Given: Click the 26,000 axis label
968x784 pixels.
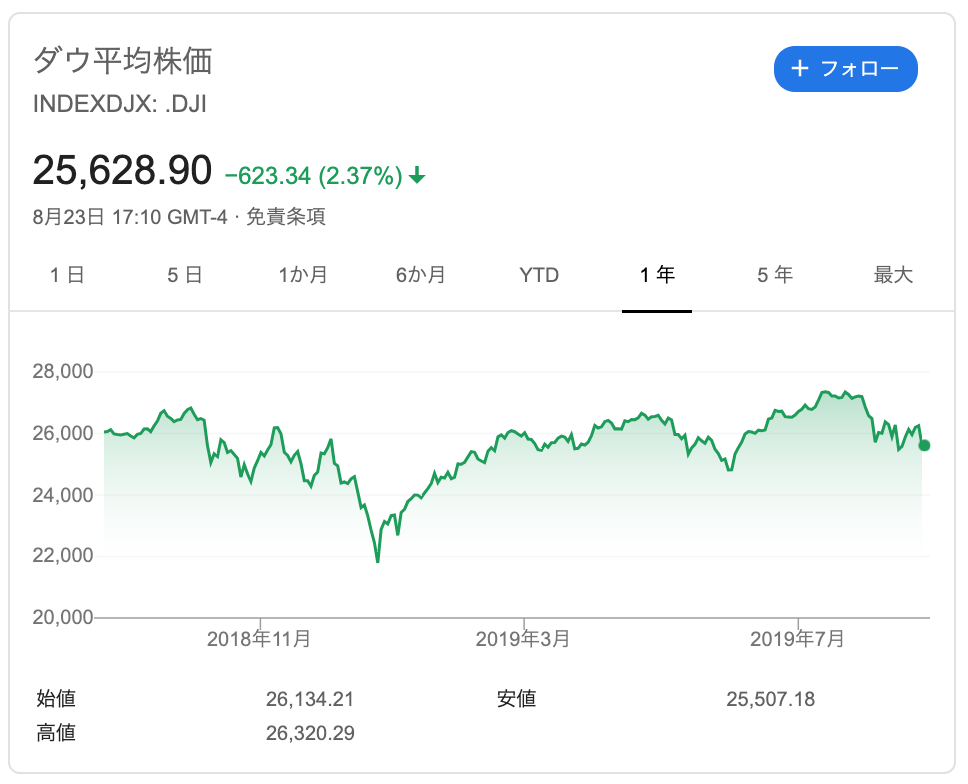Looking at the screenshot, I should coord(62,433).
